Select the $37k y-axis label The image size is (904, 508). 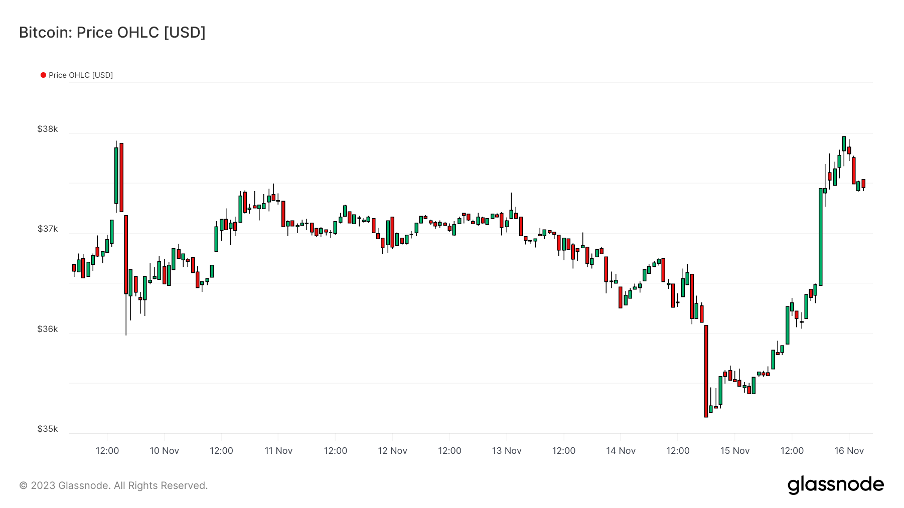point(48,230)
